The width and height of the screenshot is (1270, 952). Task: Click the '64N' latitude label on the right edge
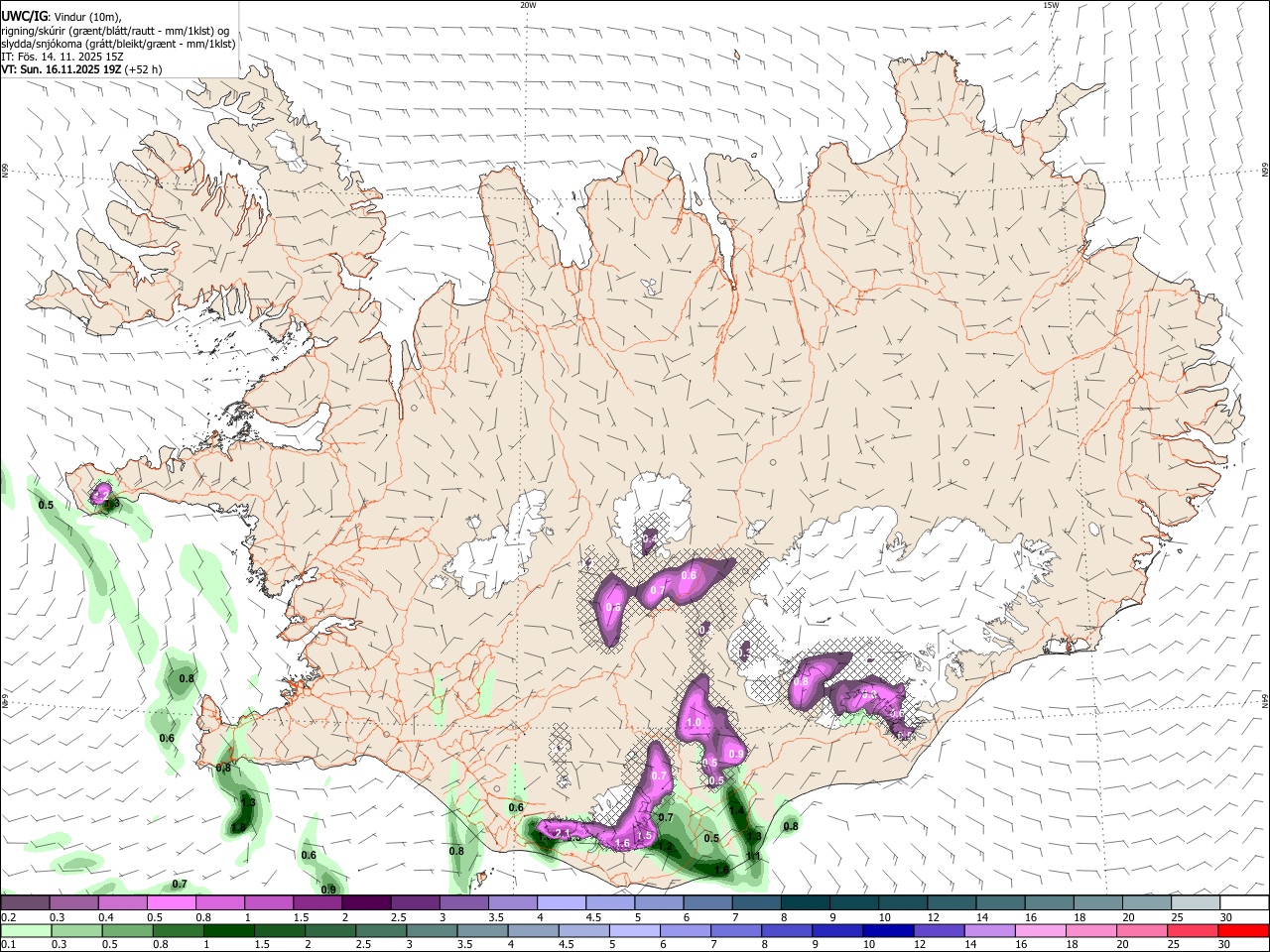click(x=1265, y=699)
